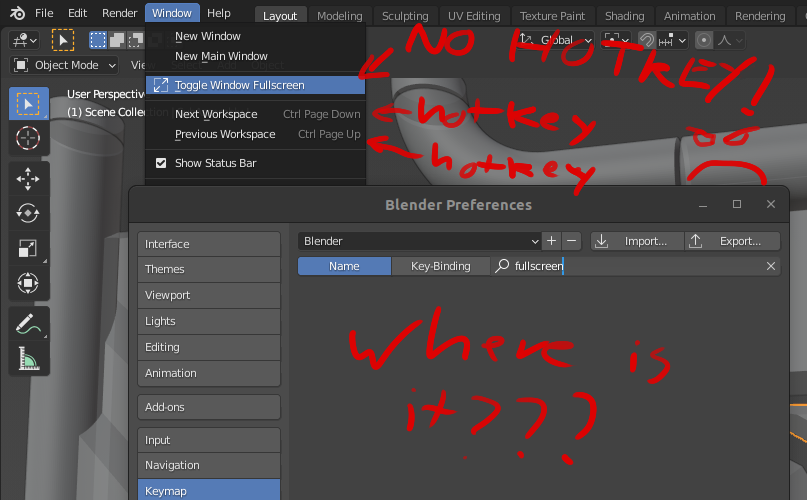Open the Object Mode dropdown
This screenshot has width=807, height=500.
tap(64, 65)
